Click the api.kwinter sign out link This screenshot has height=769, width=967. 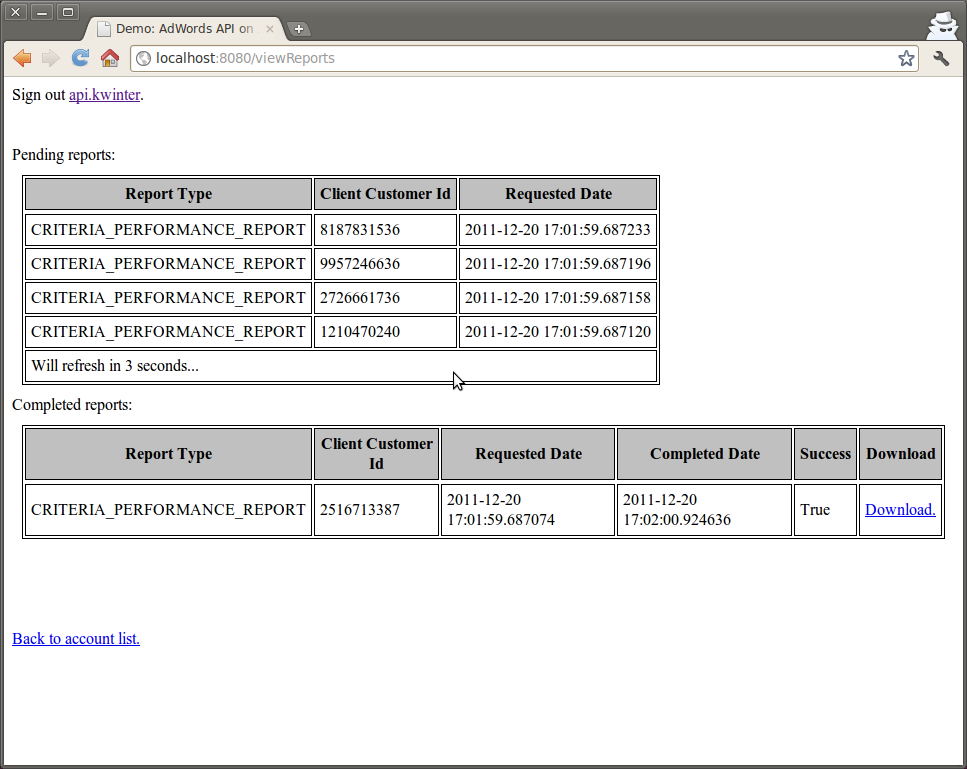(x=104, y=95)
